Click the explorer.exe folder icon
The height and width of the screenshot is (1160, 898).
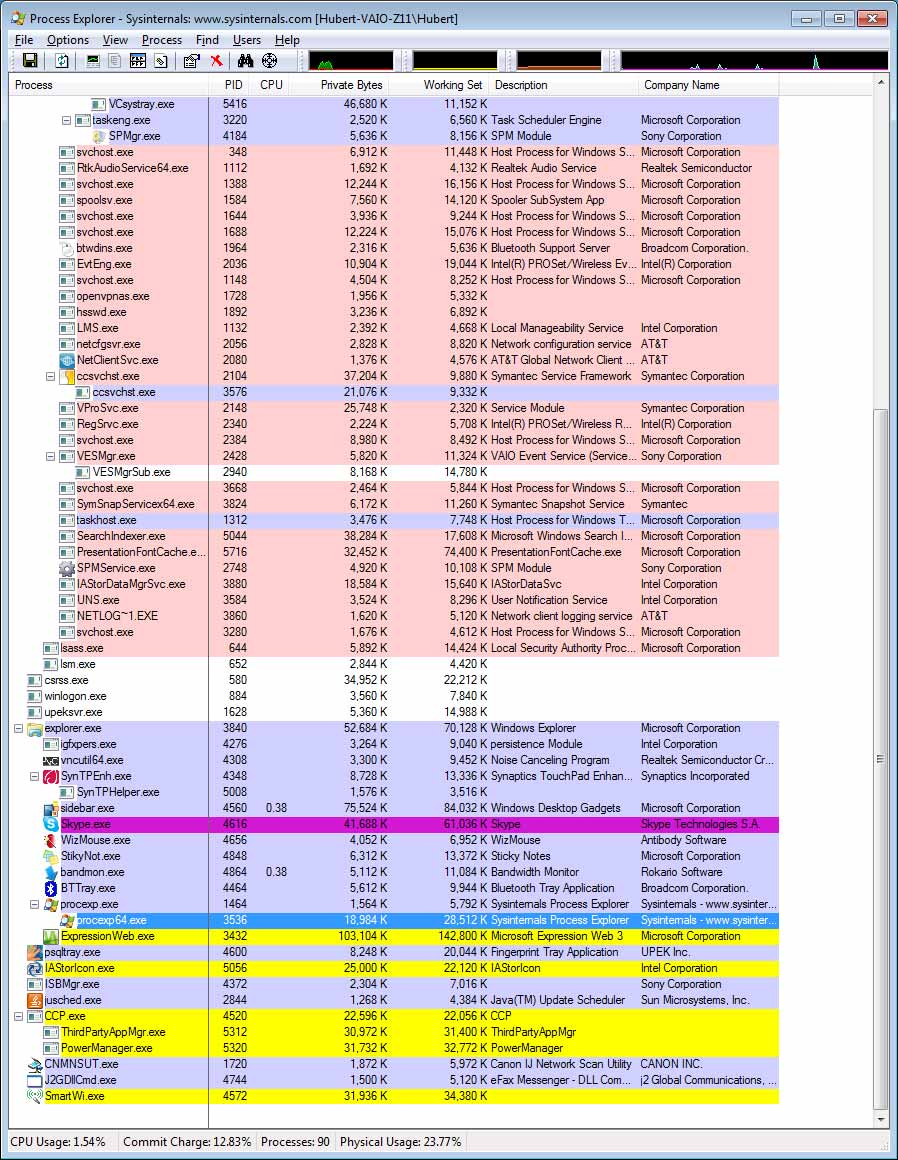pyautogui.click(x=35, y=729)
